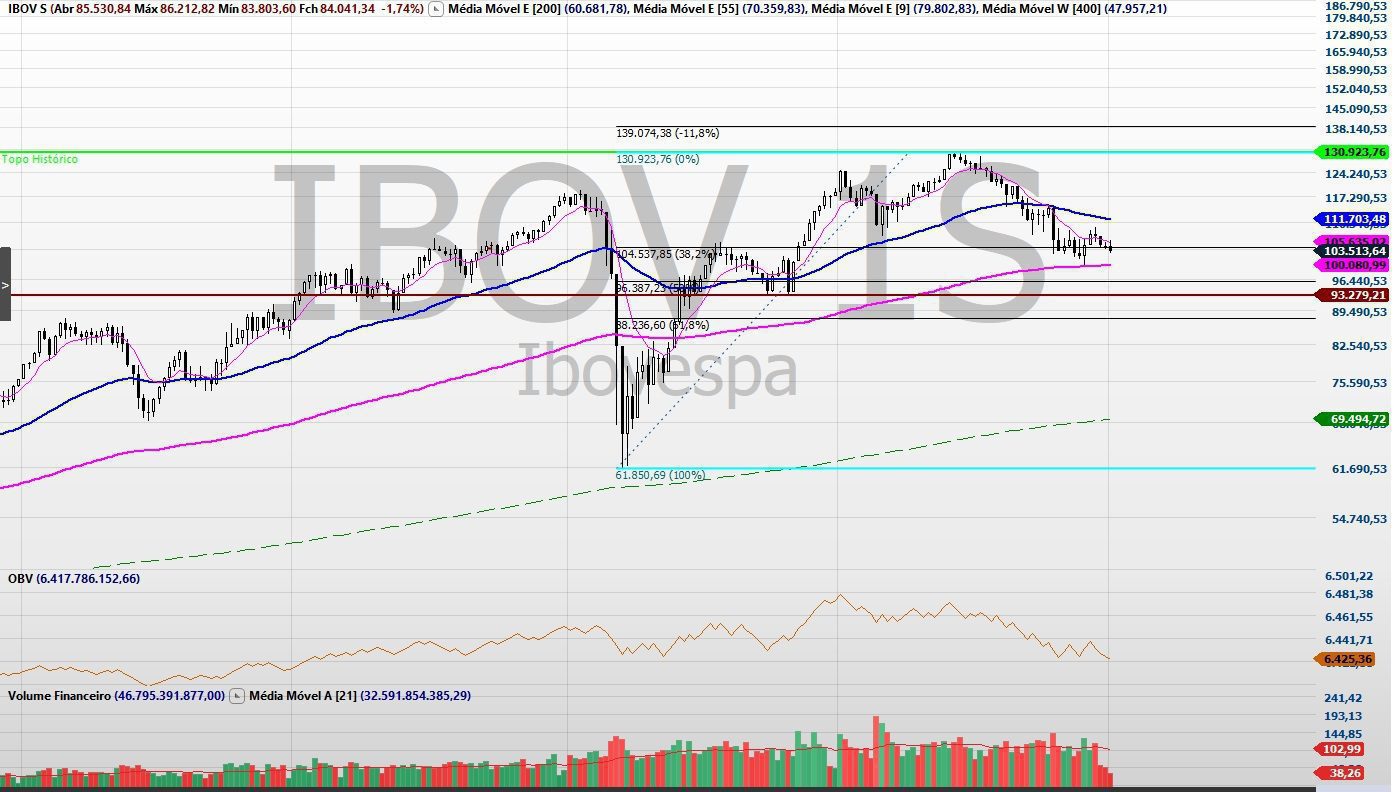Click the OBV indicator label
1394x792 pixels.
20,579
